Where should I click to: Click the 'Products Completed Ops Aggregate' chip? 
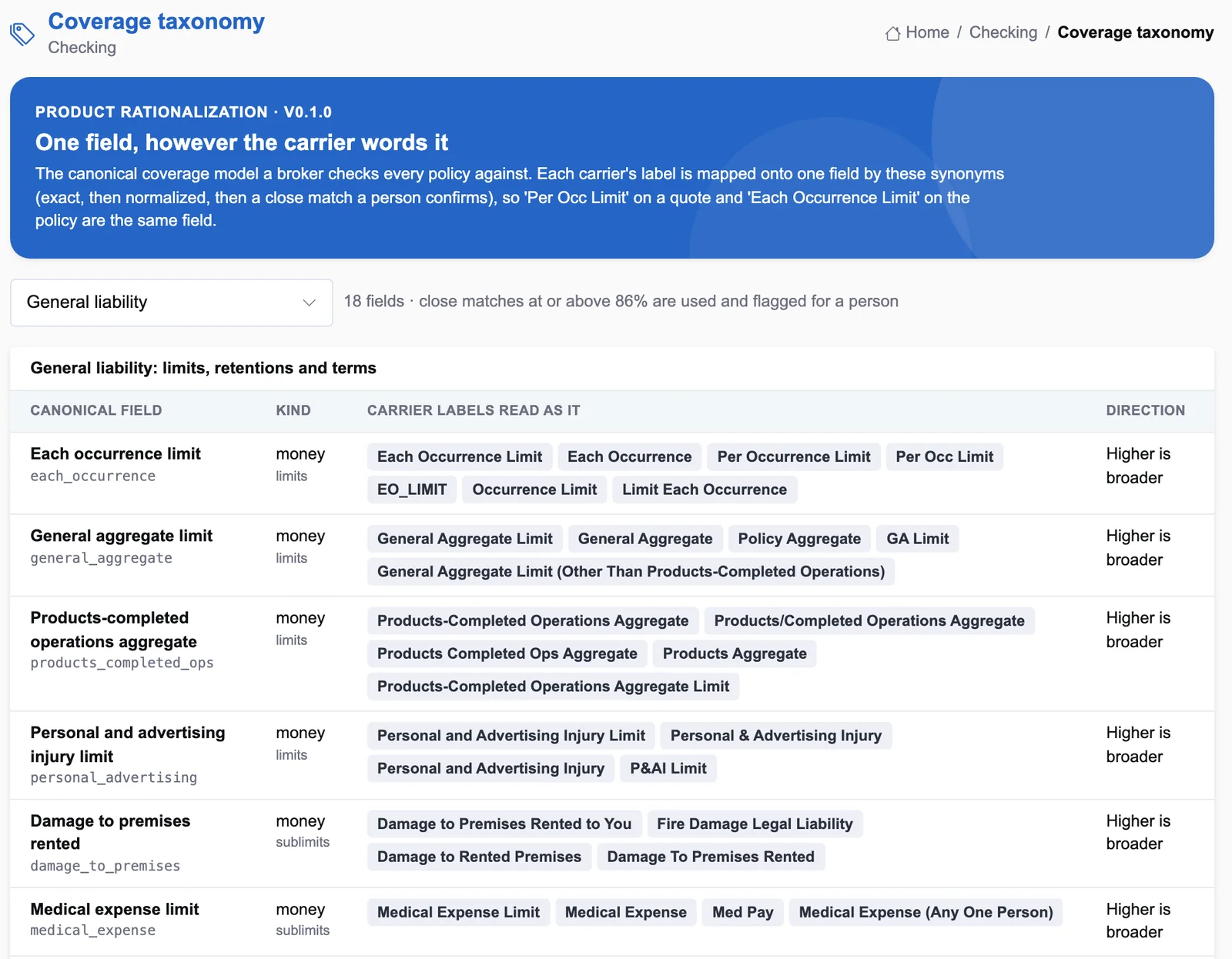coord(507,654)
